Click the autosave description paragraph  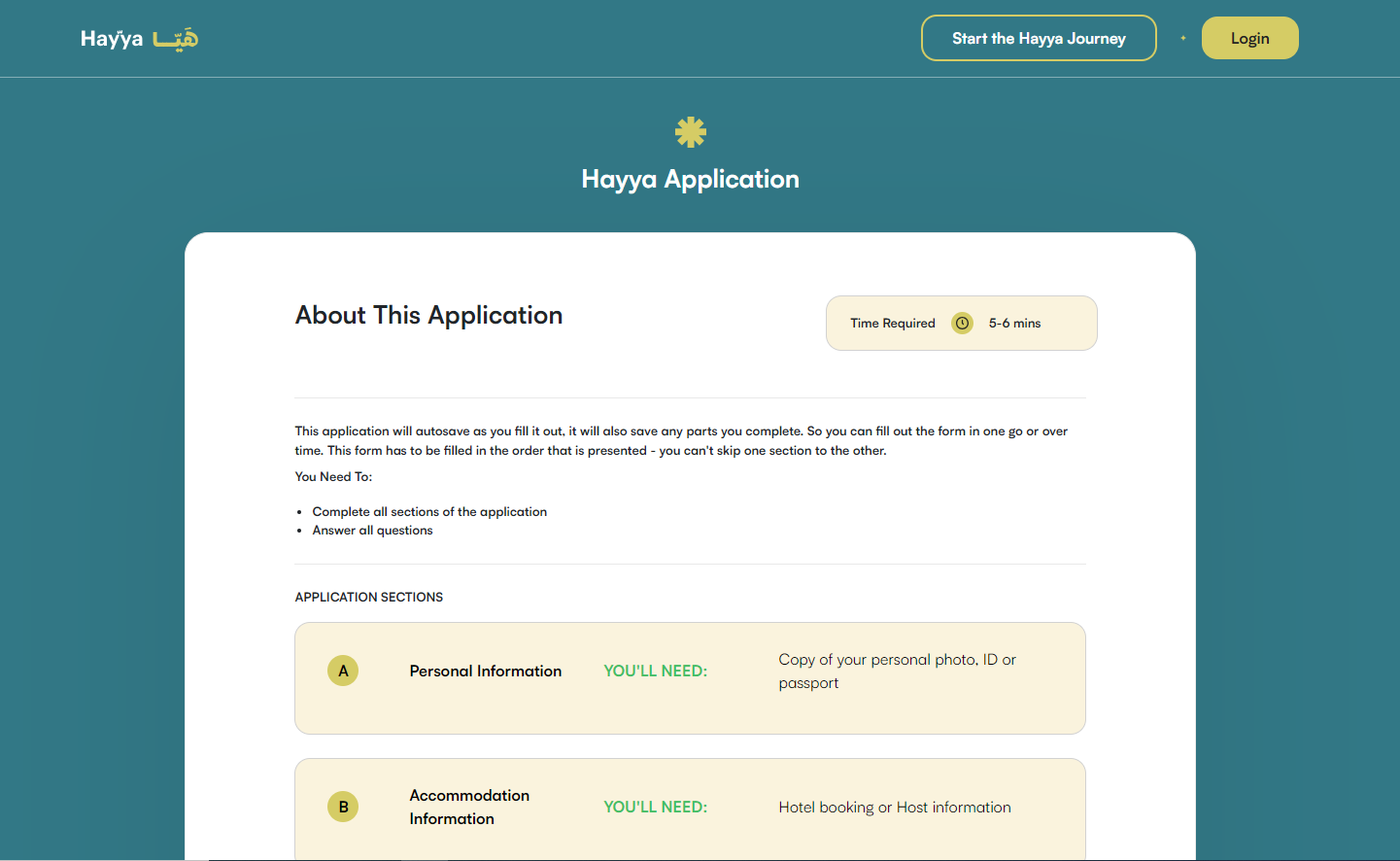(x=682, y=440)
